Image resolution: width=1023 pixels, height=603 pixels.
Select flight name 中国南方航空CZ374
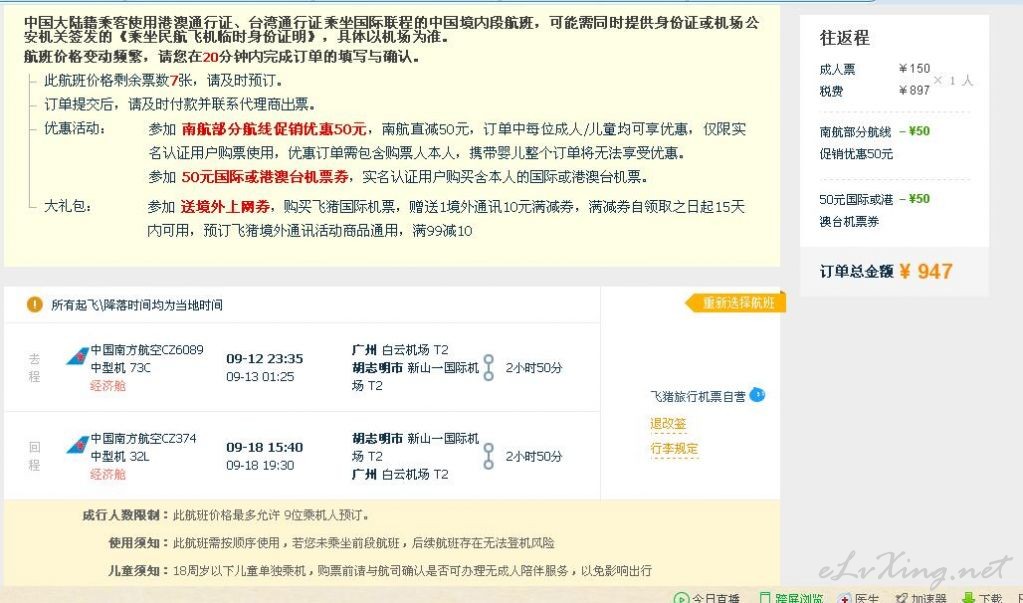(x=144, y=439)
